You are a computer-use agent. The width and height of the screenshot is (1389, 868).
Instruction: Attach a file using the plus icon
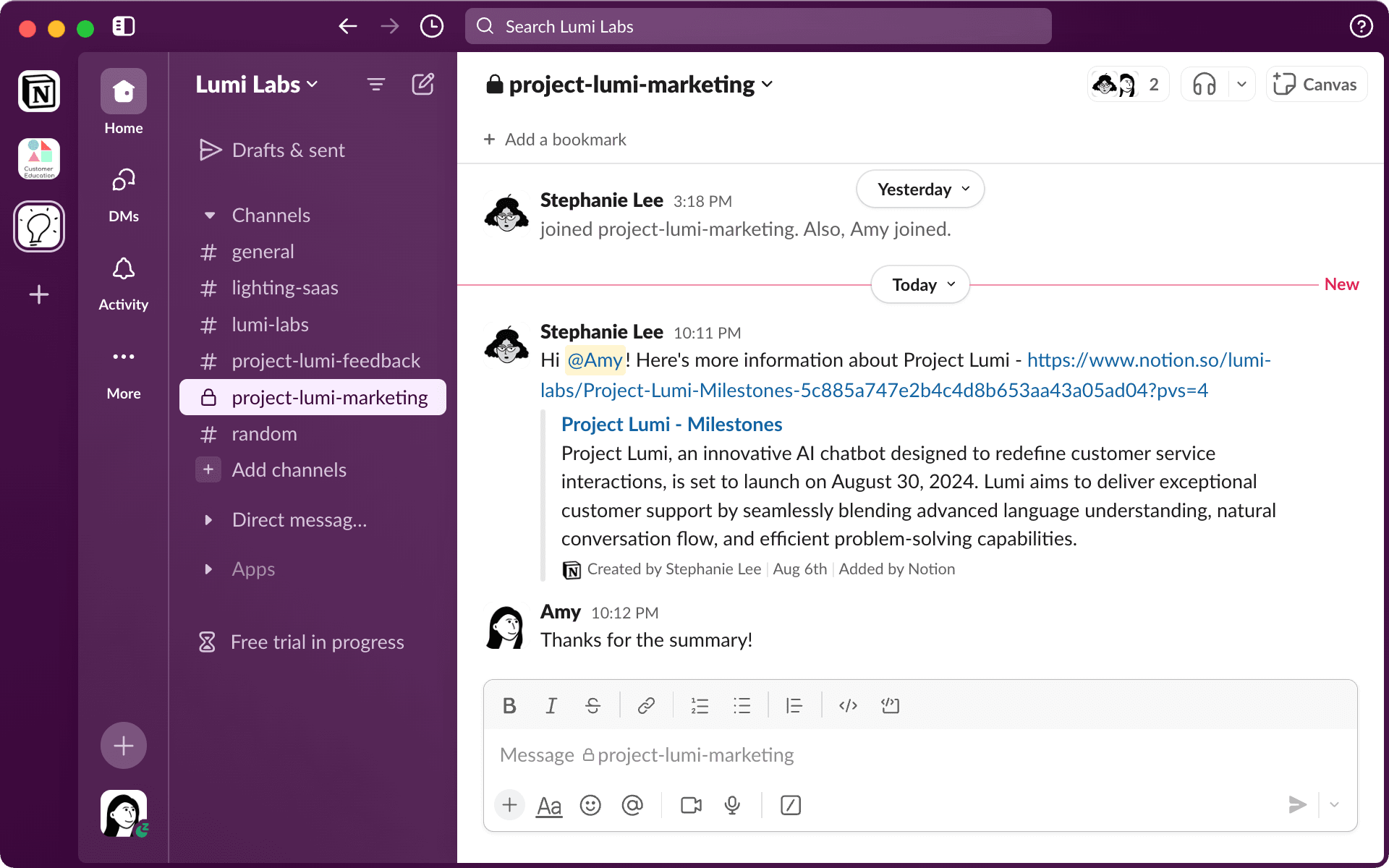pyautogui.click(x=510, y=804)
